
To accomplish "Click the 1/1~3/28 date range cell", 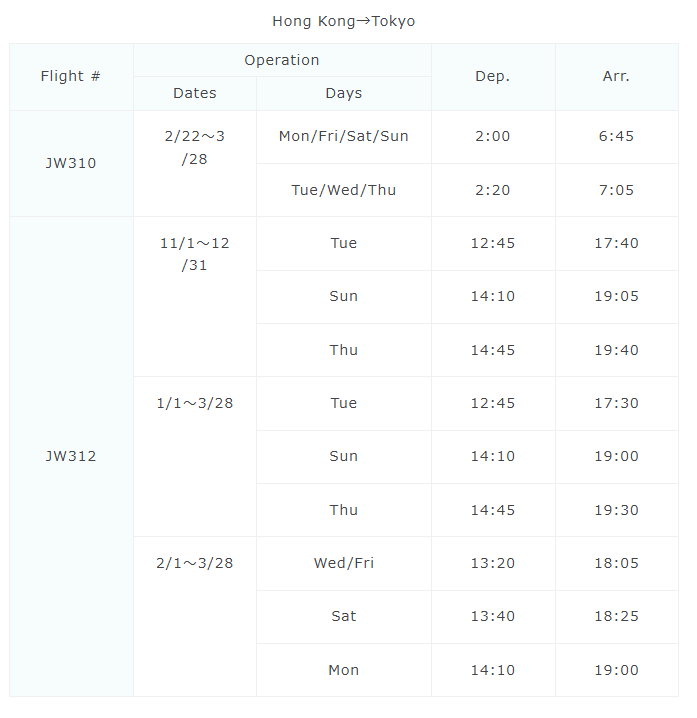I will pyautogui.click(x=195, y=403).
